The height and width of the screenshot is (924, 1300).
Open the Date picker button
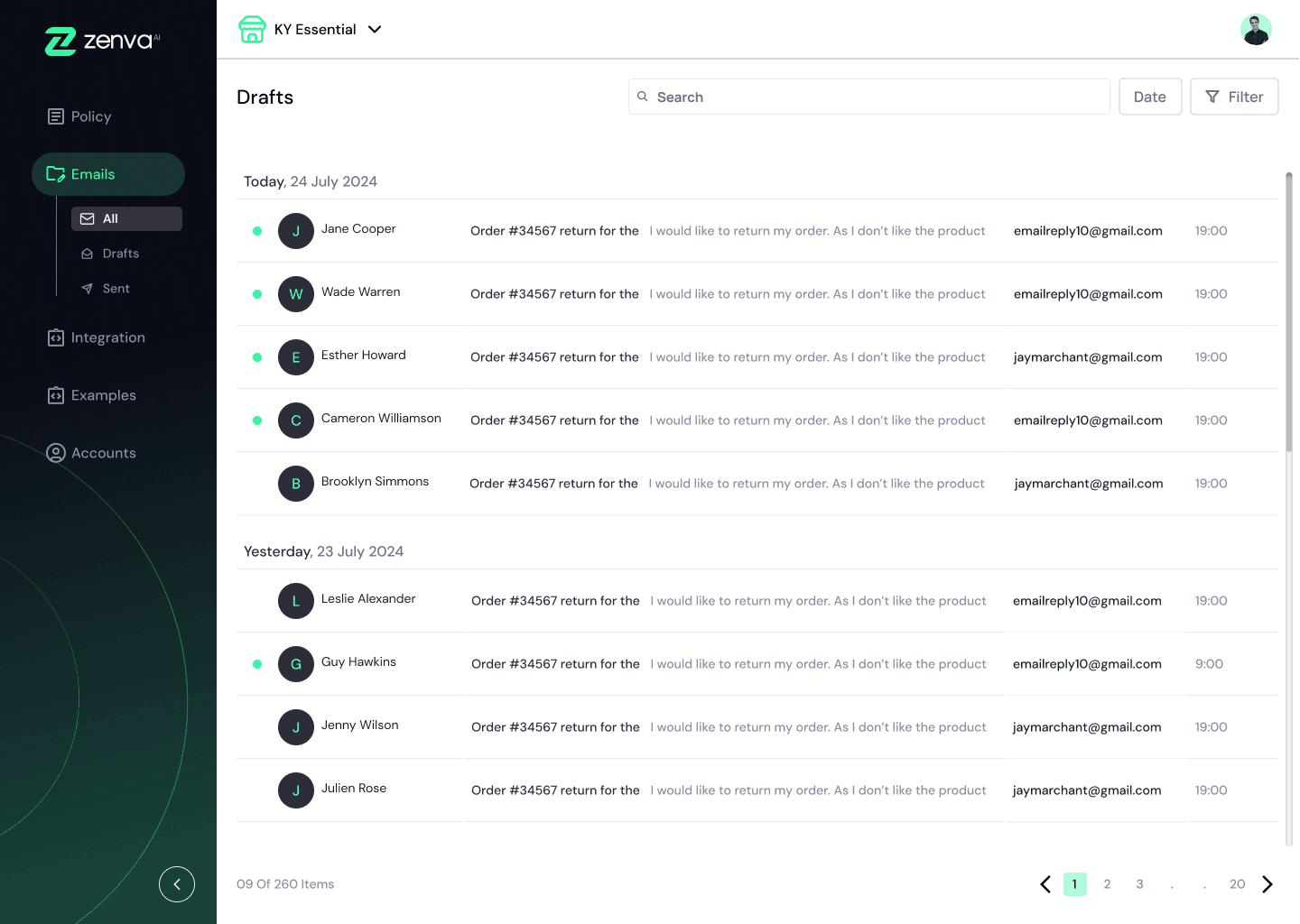pos(1150,97)
